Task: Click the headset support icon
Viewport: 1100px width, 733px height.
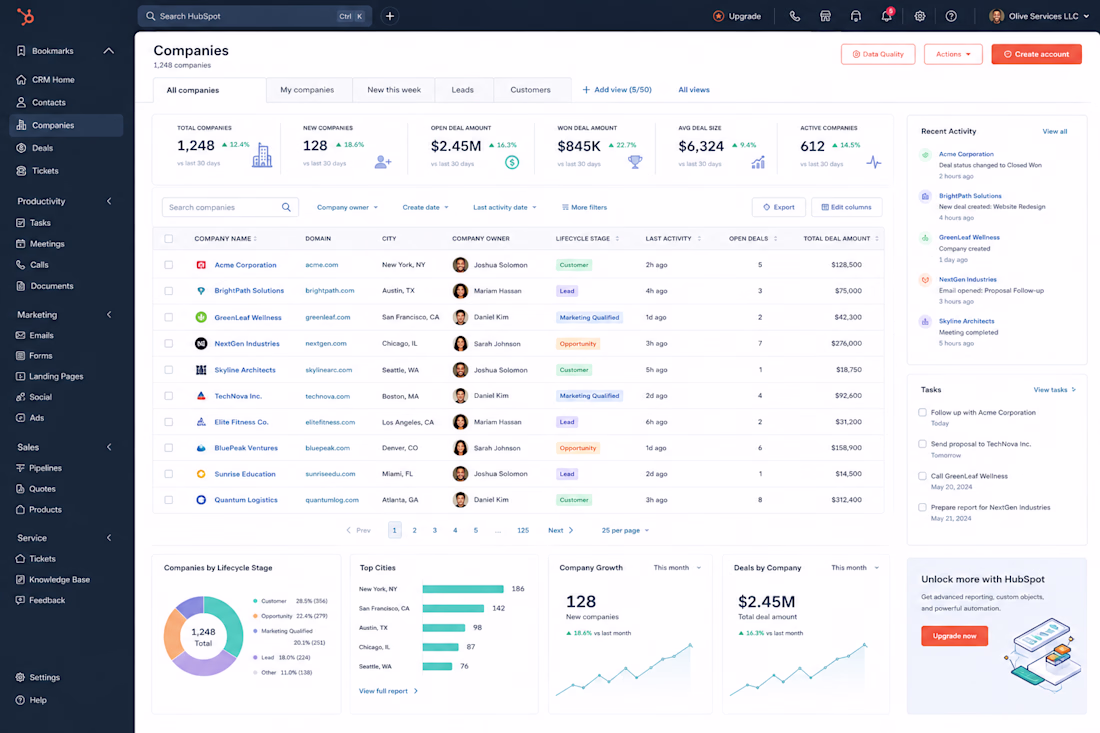Action: [856, 16]
